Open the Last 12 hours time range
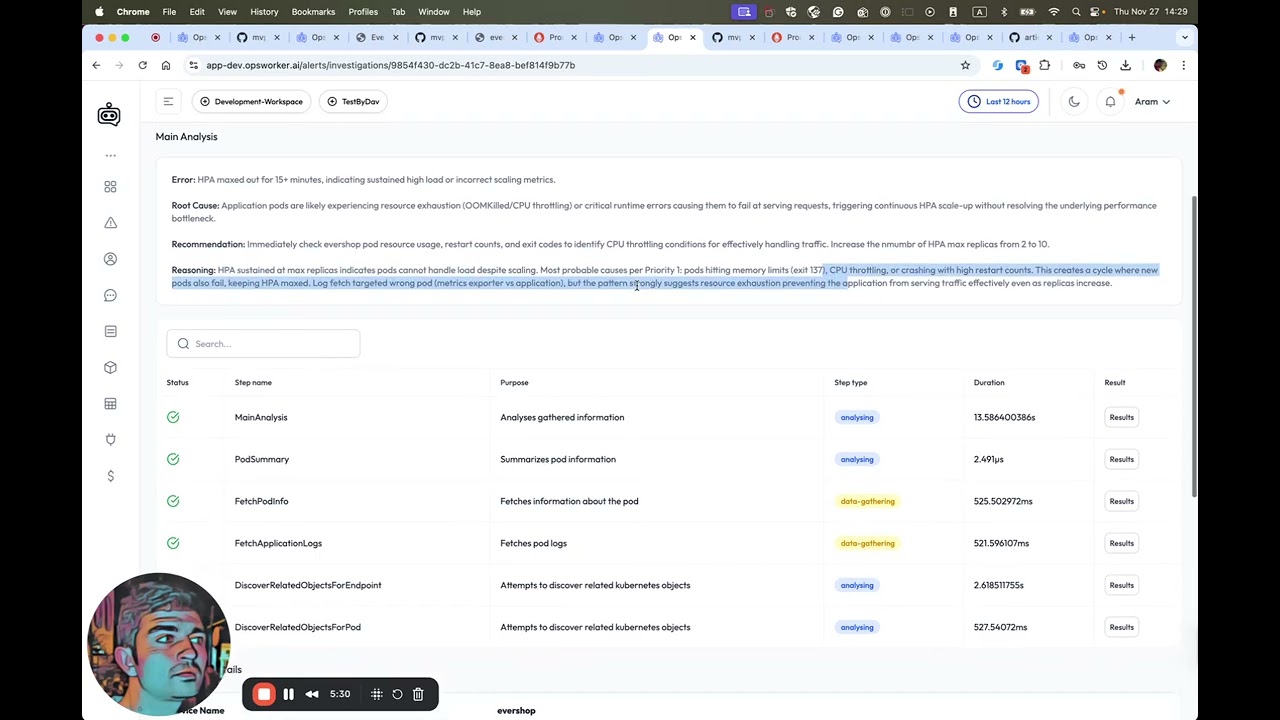Image resolution: width=1280 pixels, height=720 pixels. (x=999, y=101)
